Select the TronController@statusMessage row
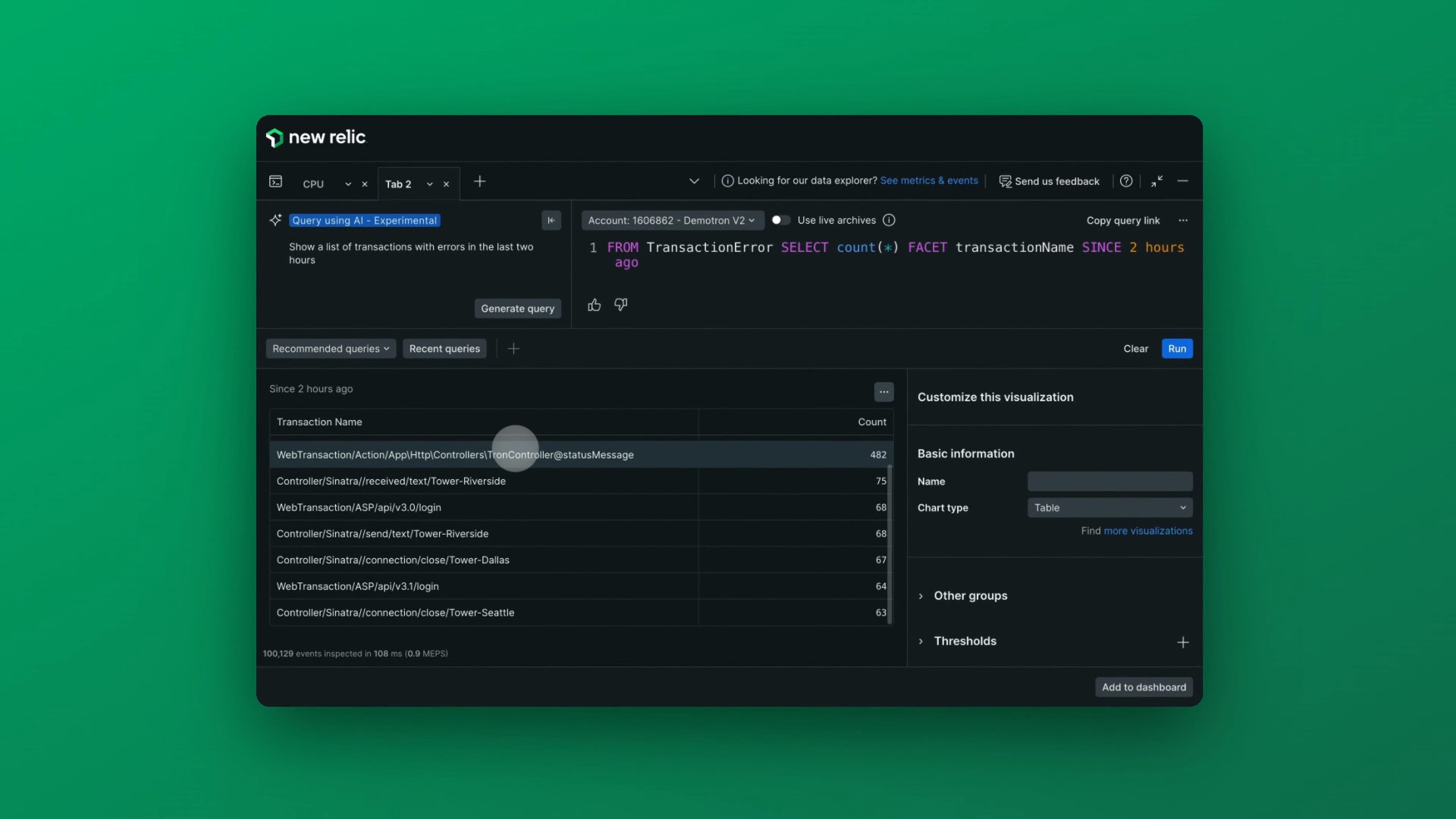 (581, 455)
